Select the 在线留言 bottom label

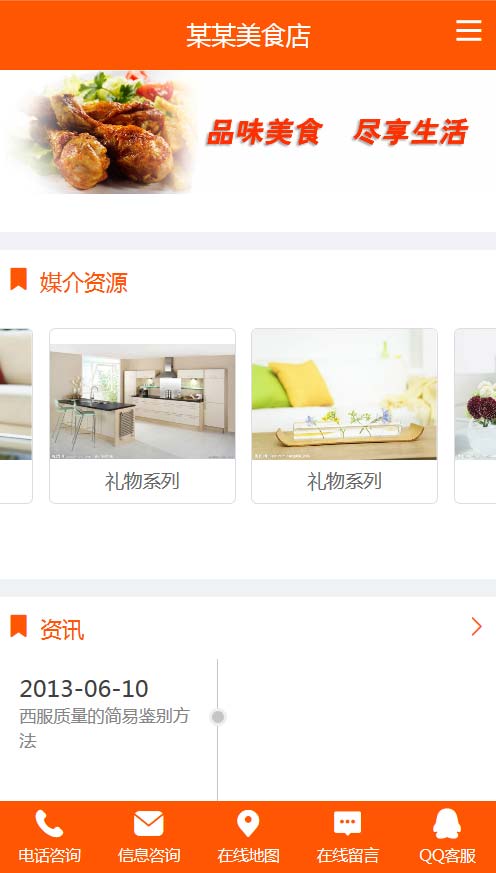click(347, 855)
